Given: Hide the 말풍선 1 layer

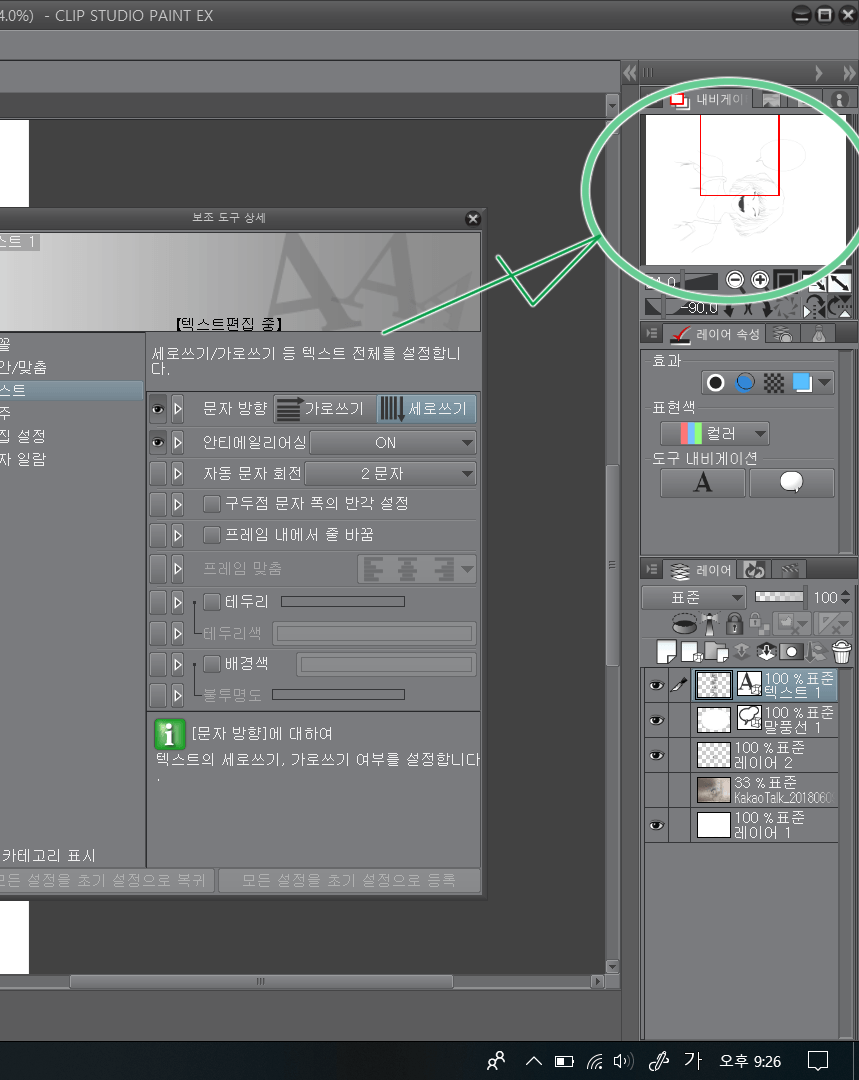Looking at the screenshot, I should click(x=656, y=720).
